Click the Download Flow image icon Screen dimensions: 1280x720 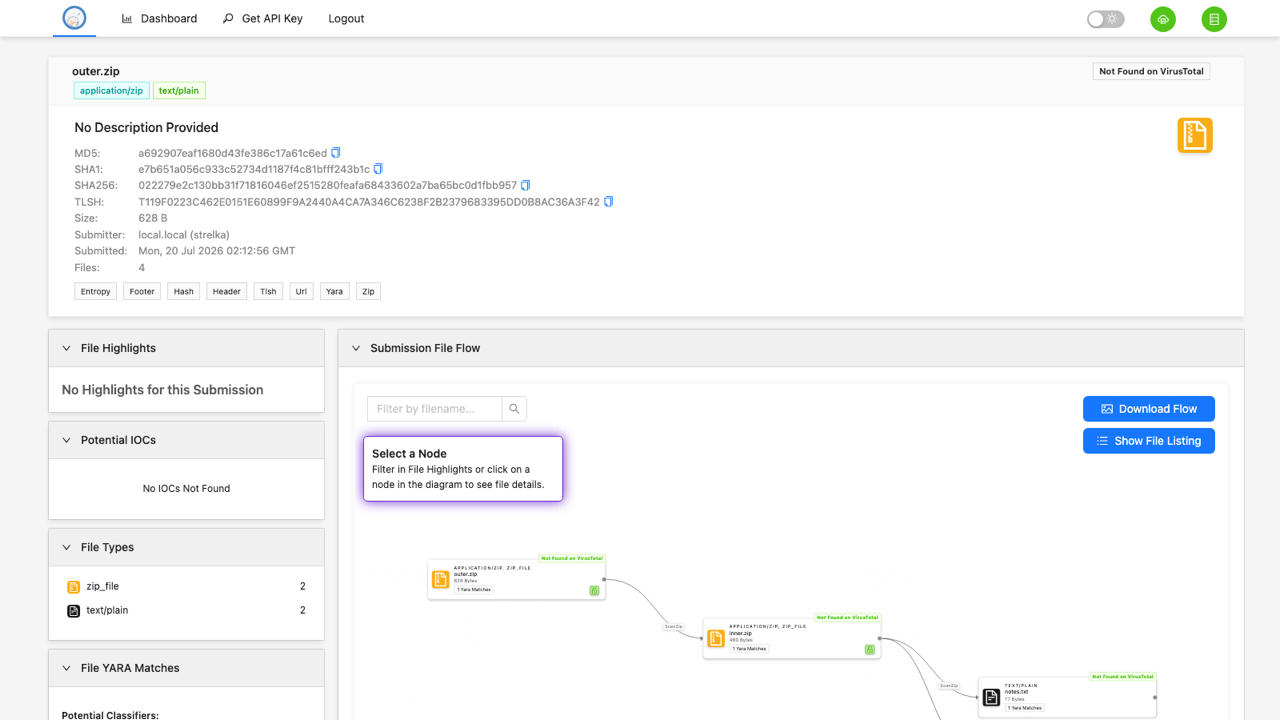pos(1107,409)
